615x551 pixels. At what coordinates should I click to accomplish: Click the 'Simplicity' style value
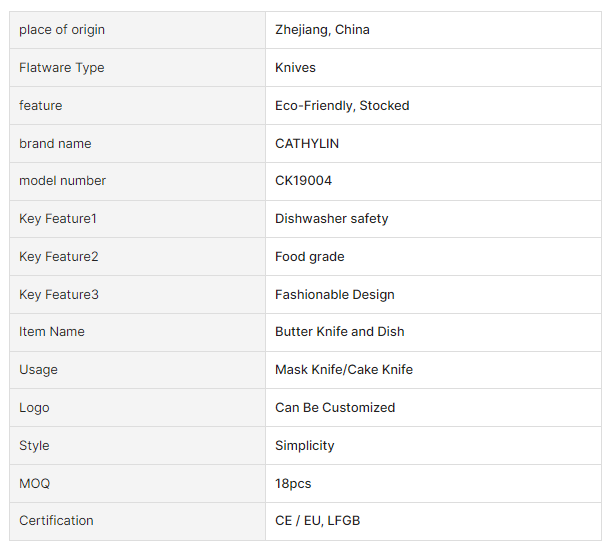point(304,446)
